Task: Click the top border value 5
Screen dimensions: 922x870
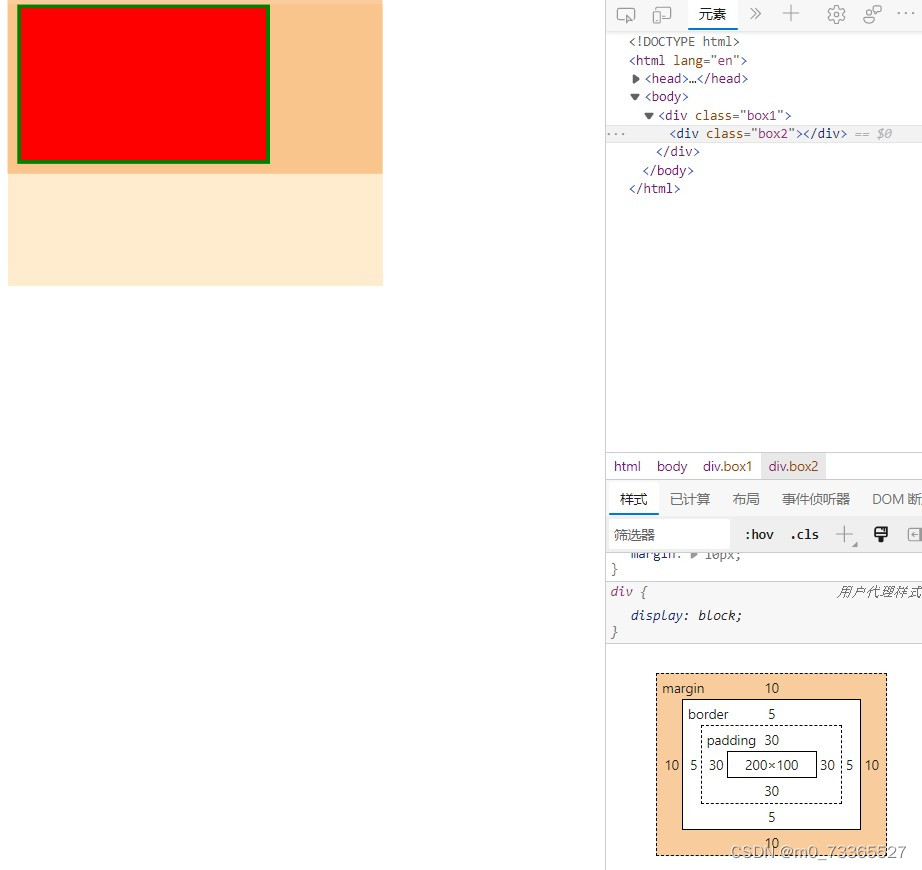Action: (771, 714)
